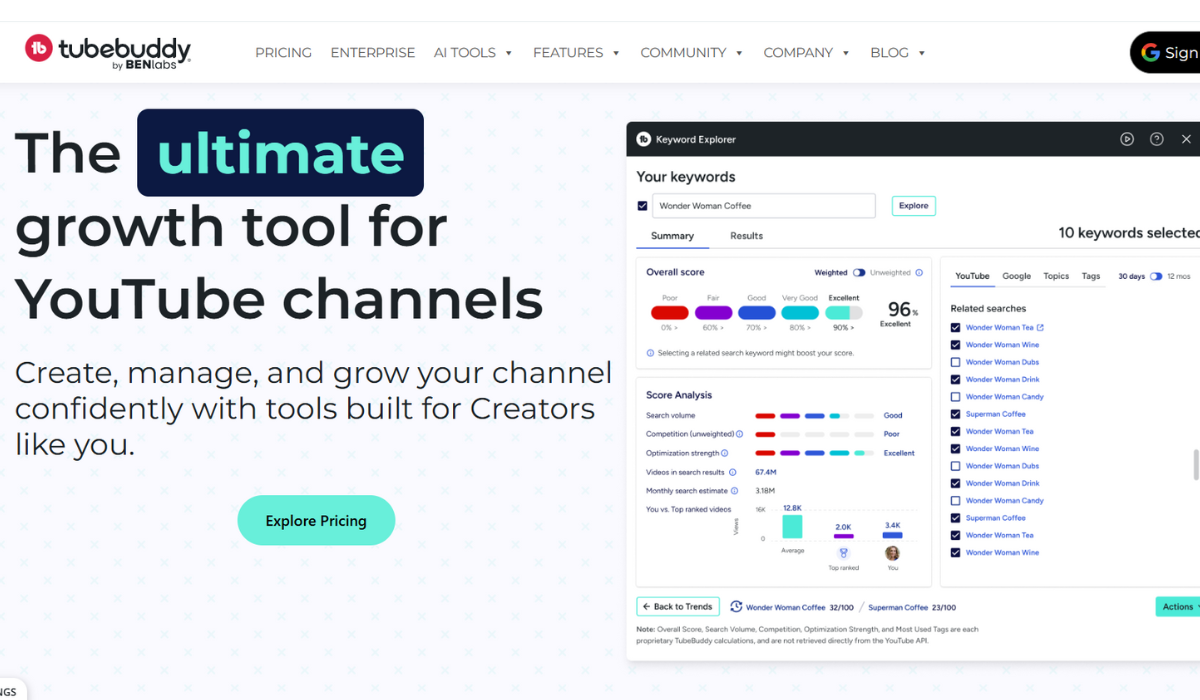Expand the FEATURES dropdown menu
The height and width of the screenshot is (700, 1200).
click(577, 52)
